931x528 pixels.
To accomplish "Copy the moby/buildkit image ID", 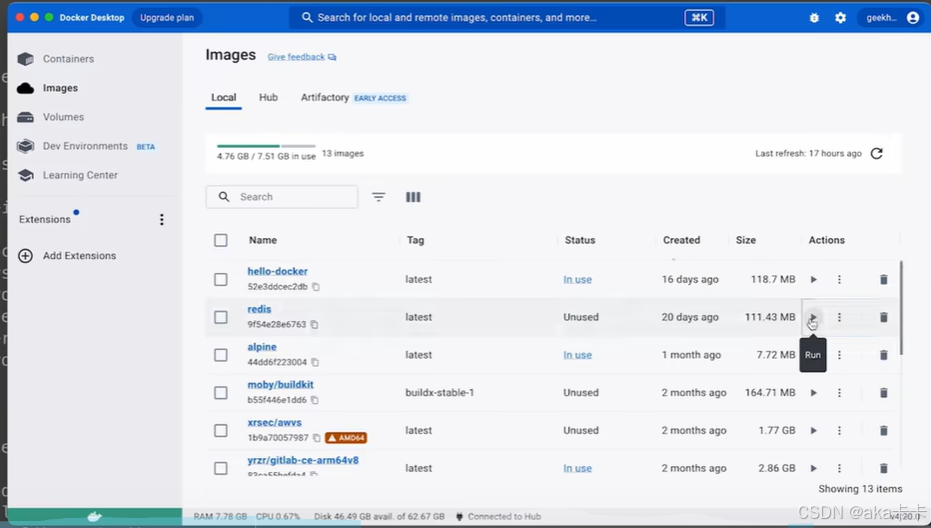I will point(315,400).
